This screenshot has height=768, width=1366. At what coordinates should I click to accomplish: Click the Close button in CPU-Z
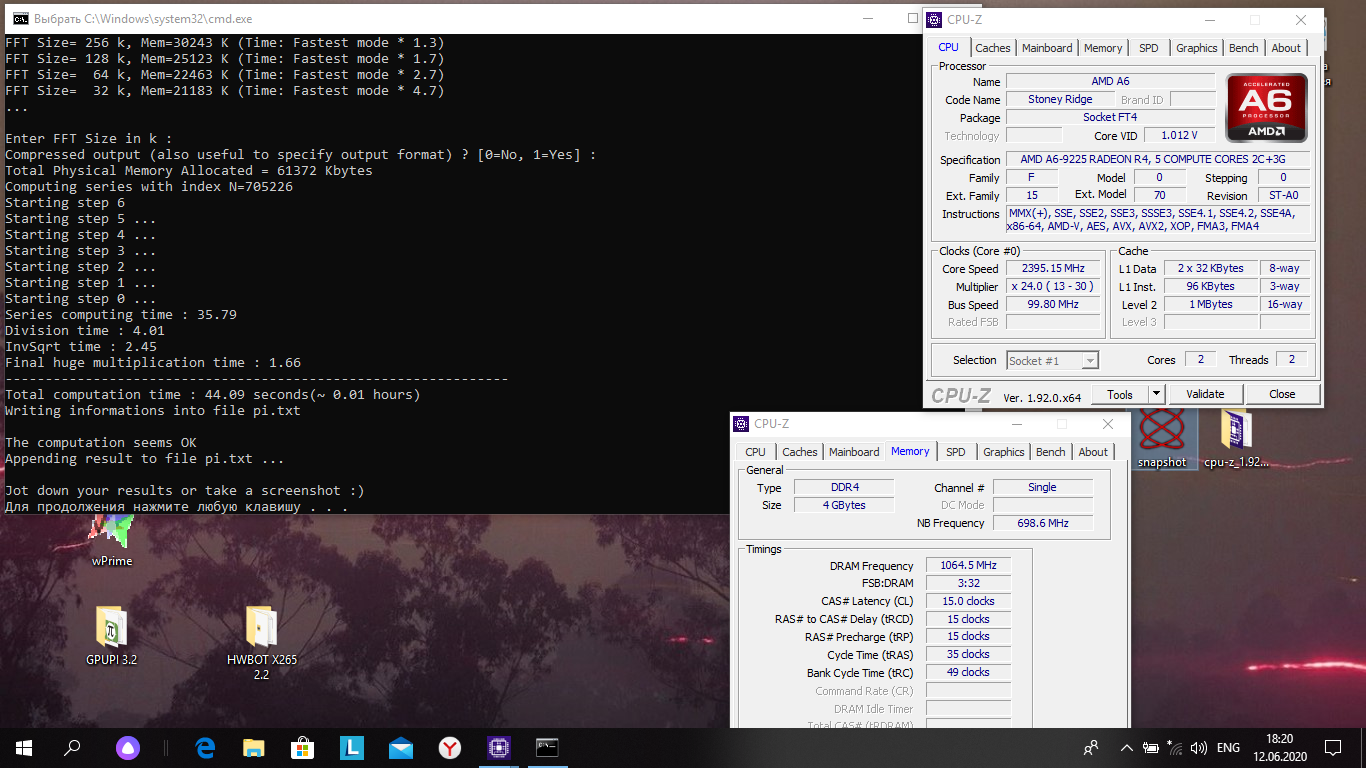tap(1282, 394)
